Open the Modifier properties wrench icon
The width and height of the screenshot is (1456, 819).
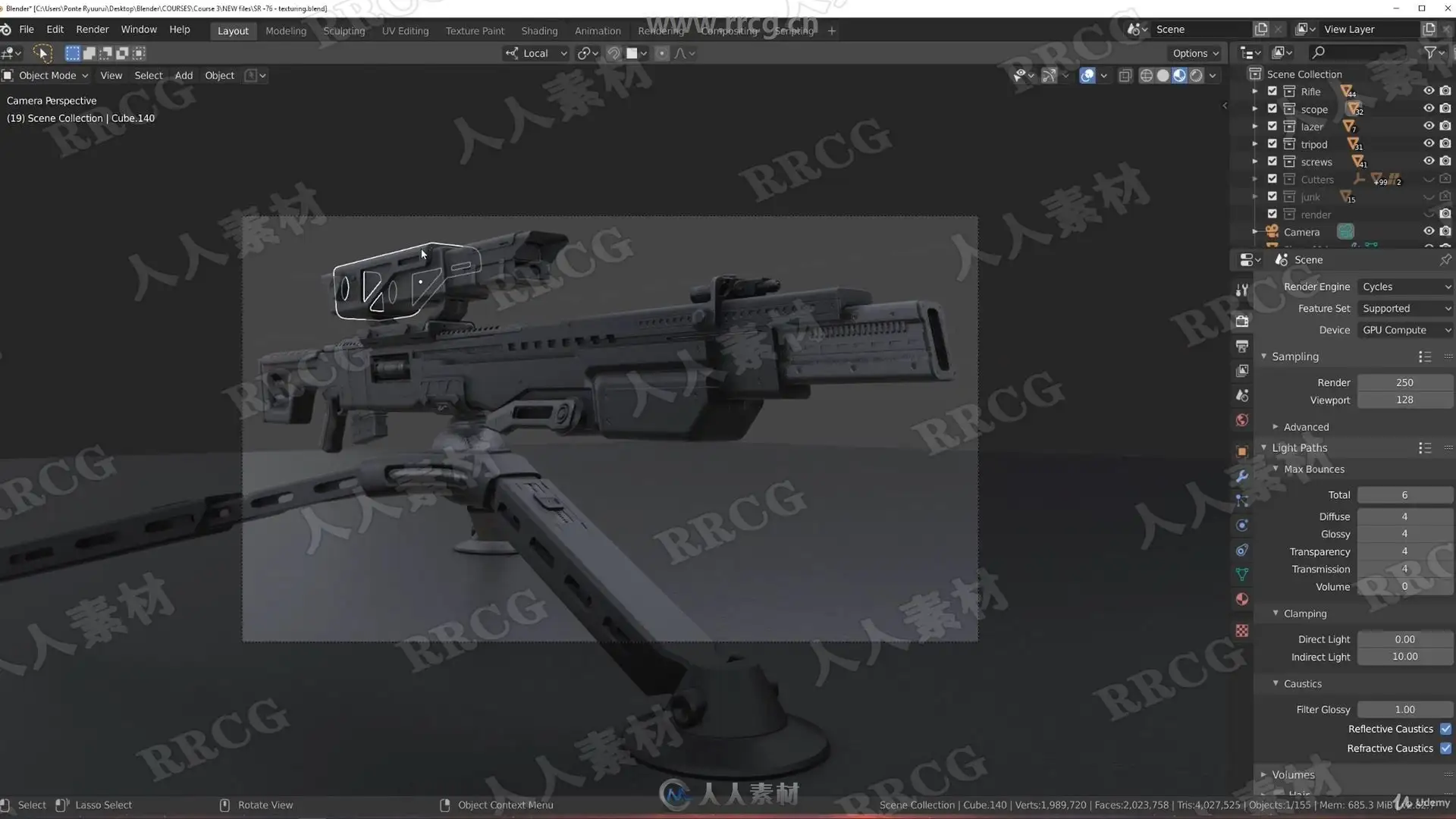1241,476
